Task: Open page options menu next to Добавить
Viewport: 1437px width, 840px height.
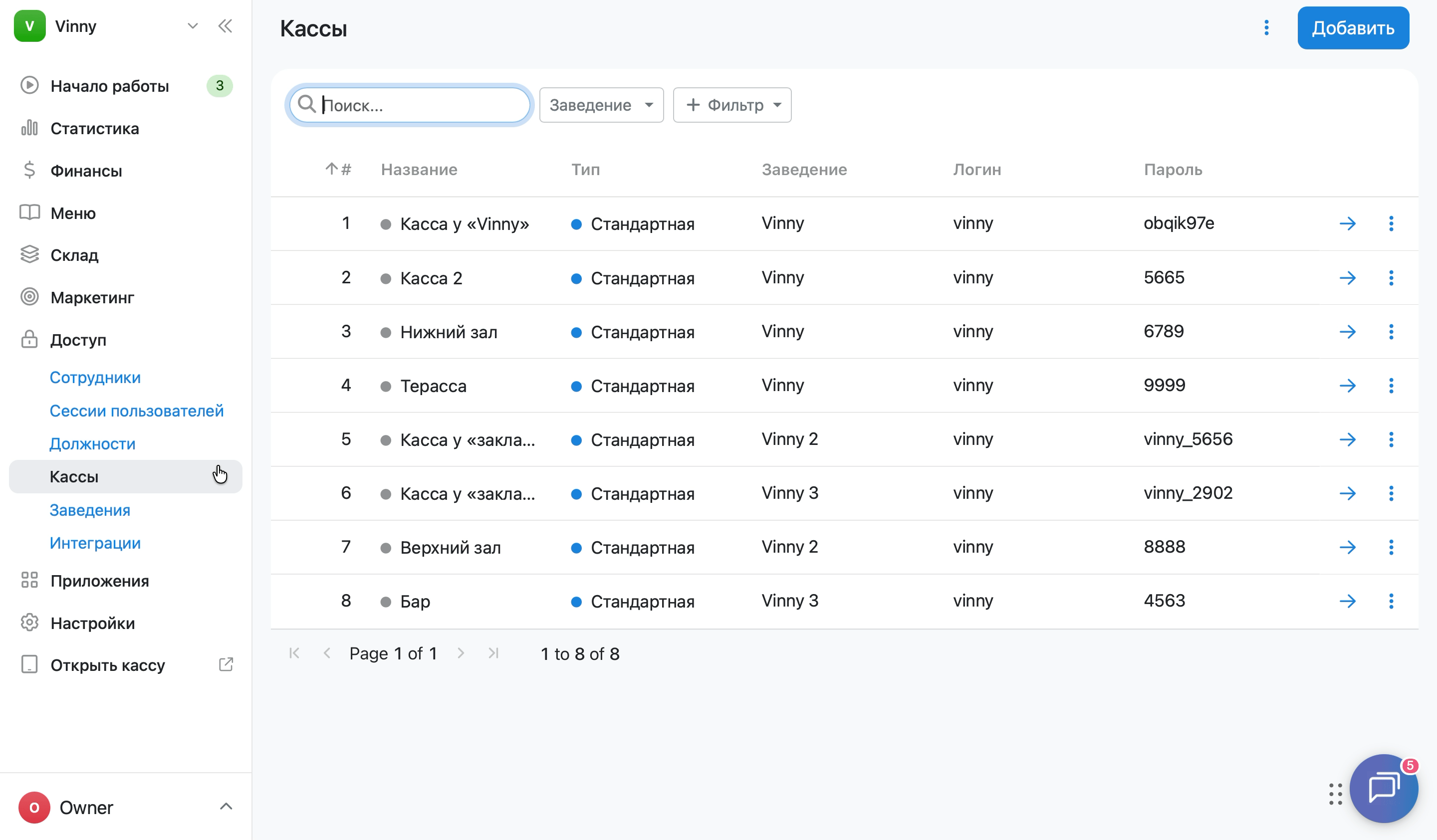Action: pos(1266,28)
